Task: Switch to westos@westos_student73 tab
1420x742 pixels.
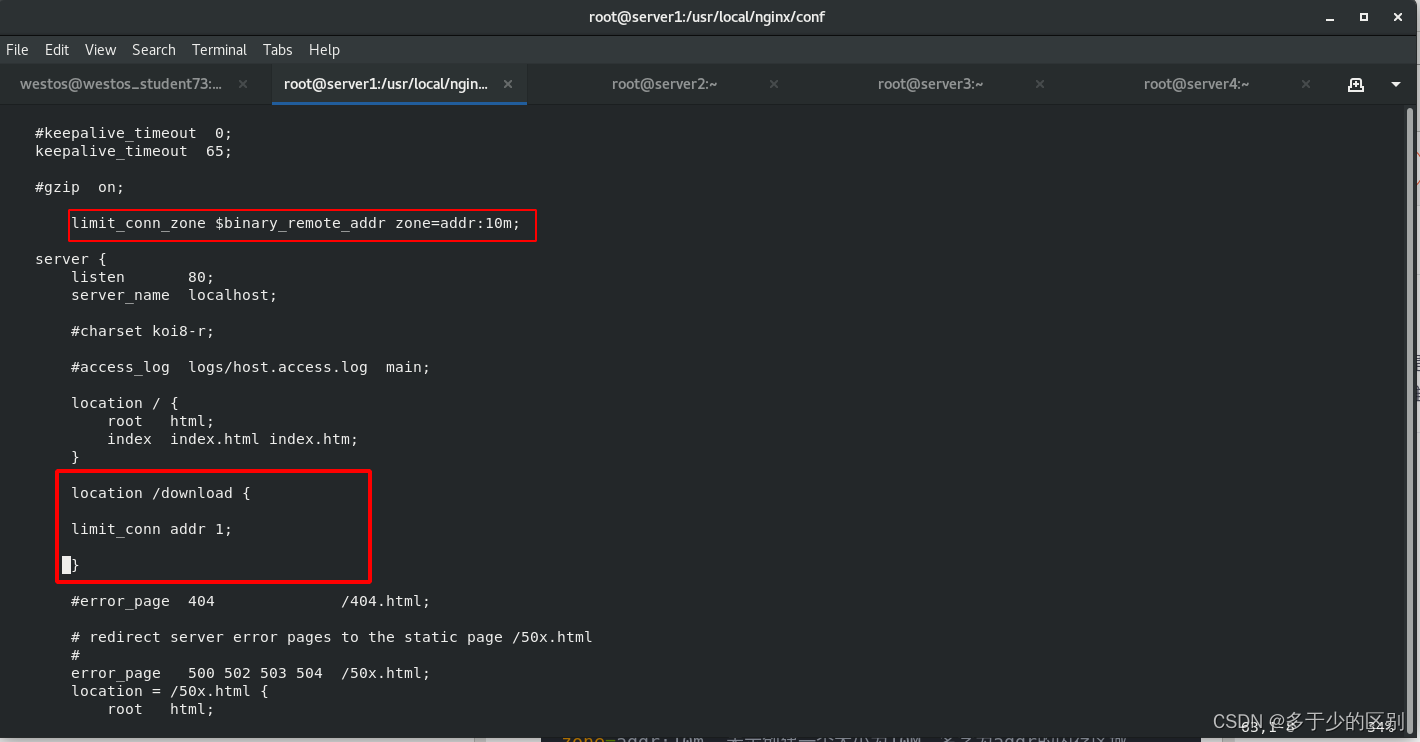Action: (x=121, y=84)
